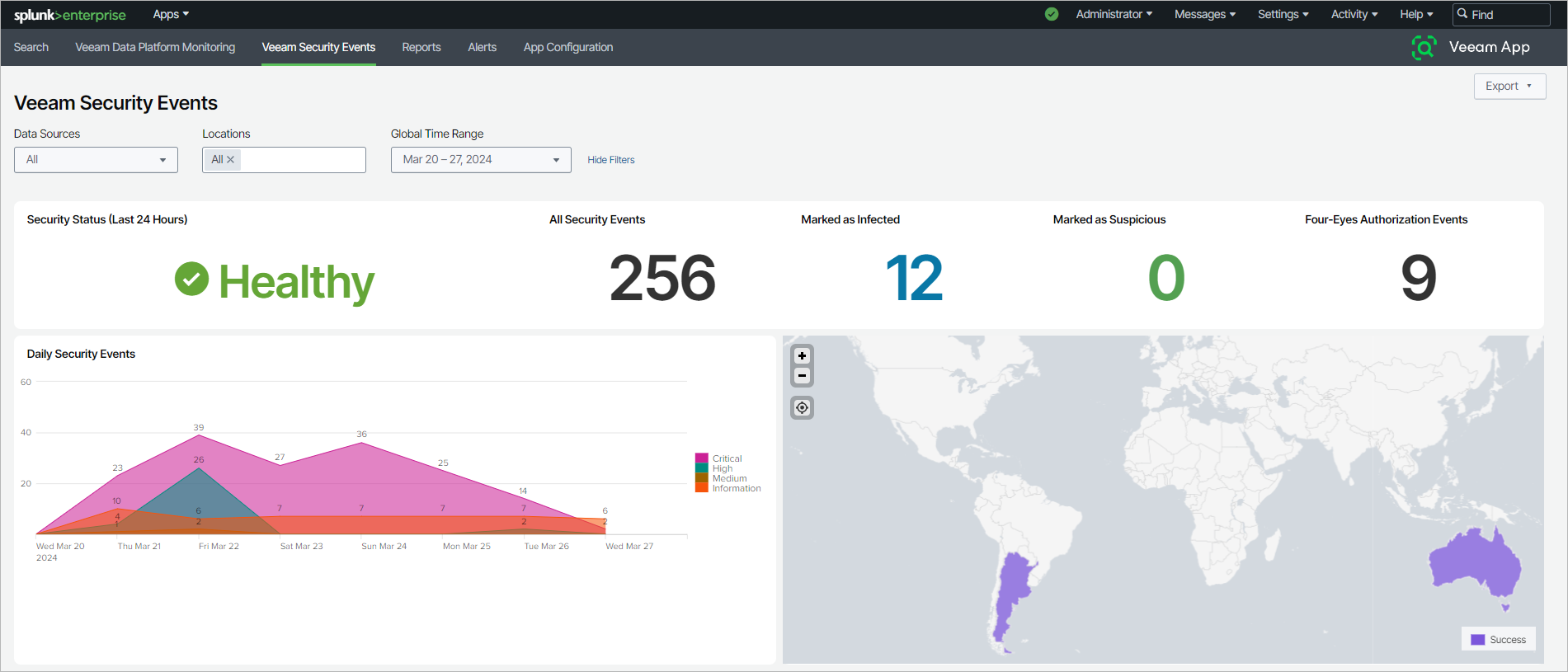Open the Alerts tab
This screenshot has width=1568, height=672.
point(482,48)
